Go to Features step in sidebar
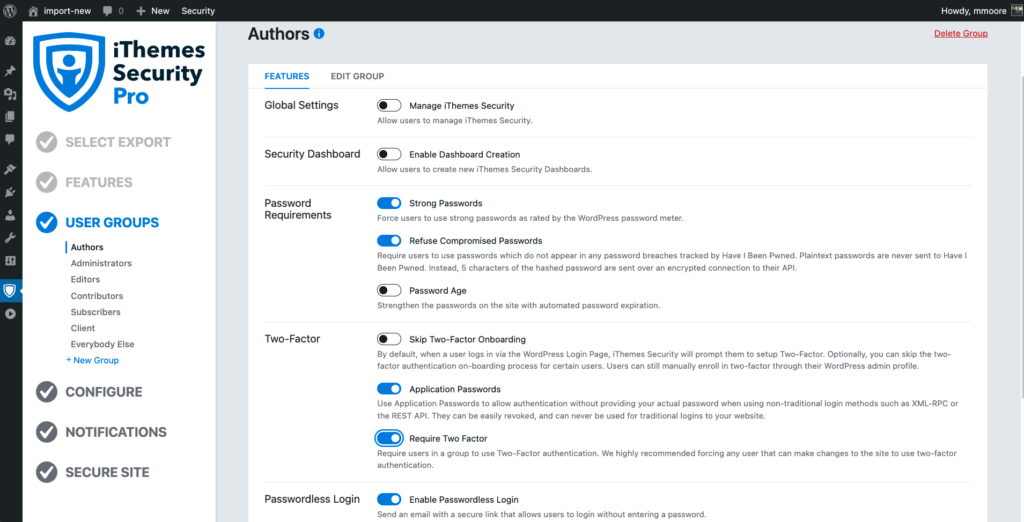1024x522 pixels. tap(99, 182)
